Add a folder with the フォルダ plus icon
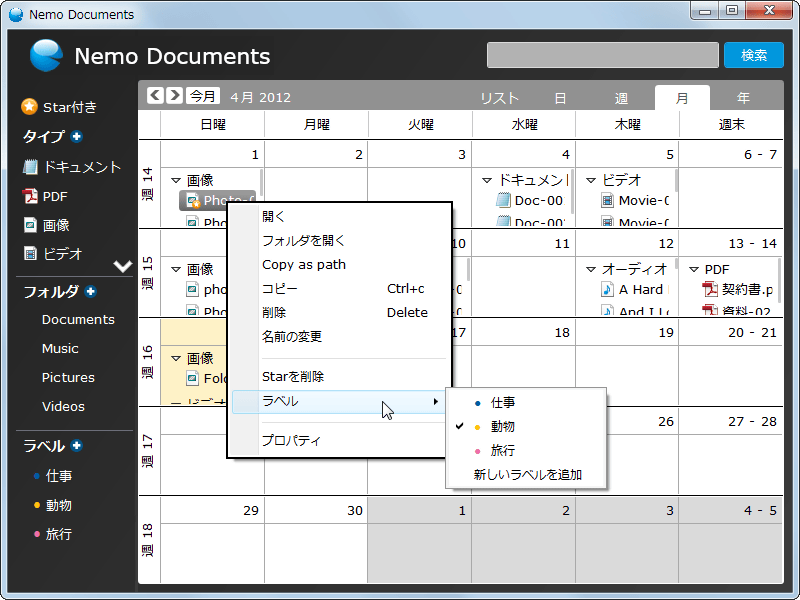 [91, 291]
